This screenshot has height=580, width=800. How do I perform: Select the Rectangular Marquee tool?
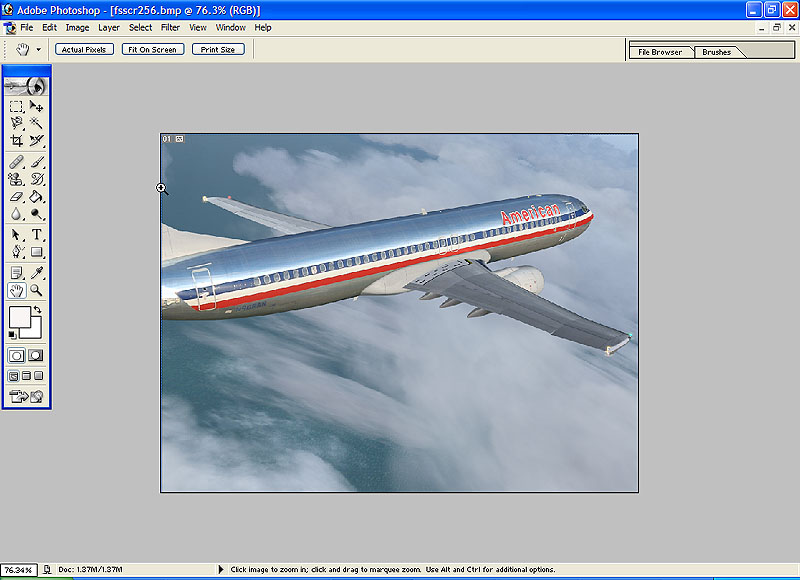pos(16,106)
